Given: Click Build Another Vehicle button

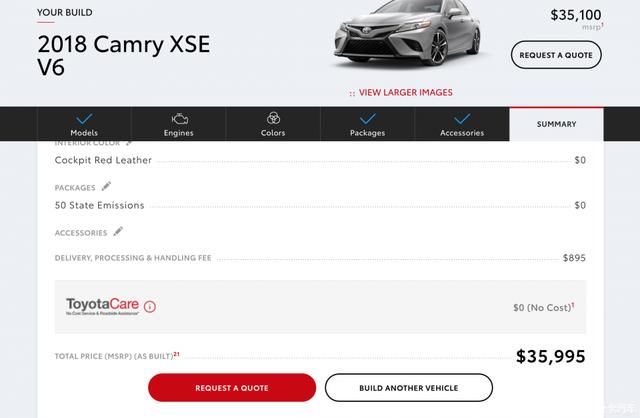Looking at the screenshot, I should (409, 387).
